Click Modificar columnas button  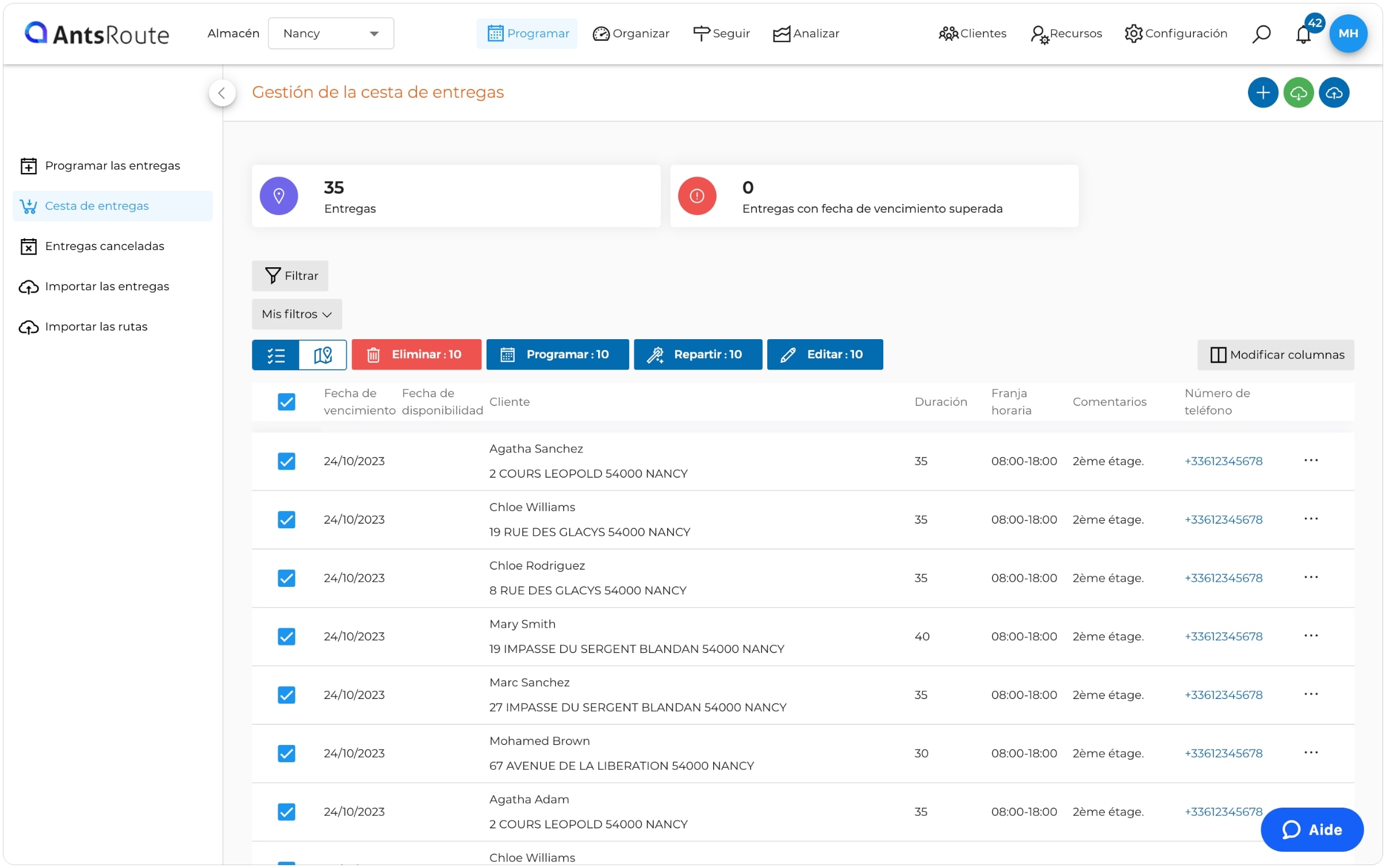click(1276, 355)
